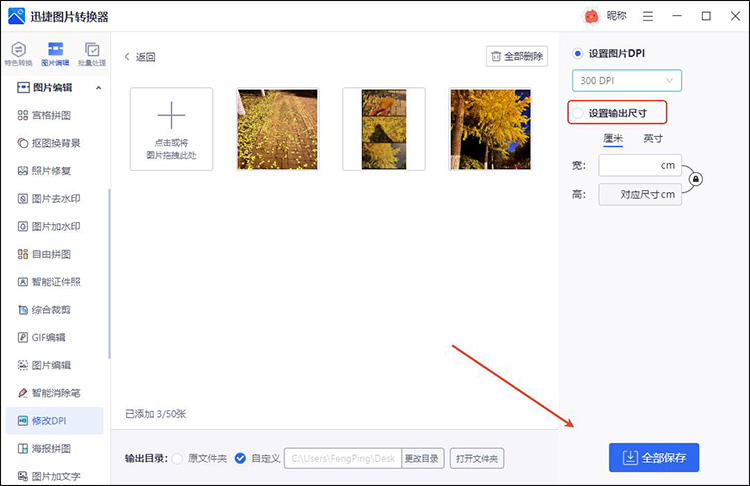Image resolution: width=750 pixels, height=486 pixels.
Task: Click the add-image plus tile
Action: click(x=171, y=129)
